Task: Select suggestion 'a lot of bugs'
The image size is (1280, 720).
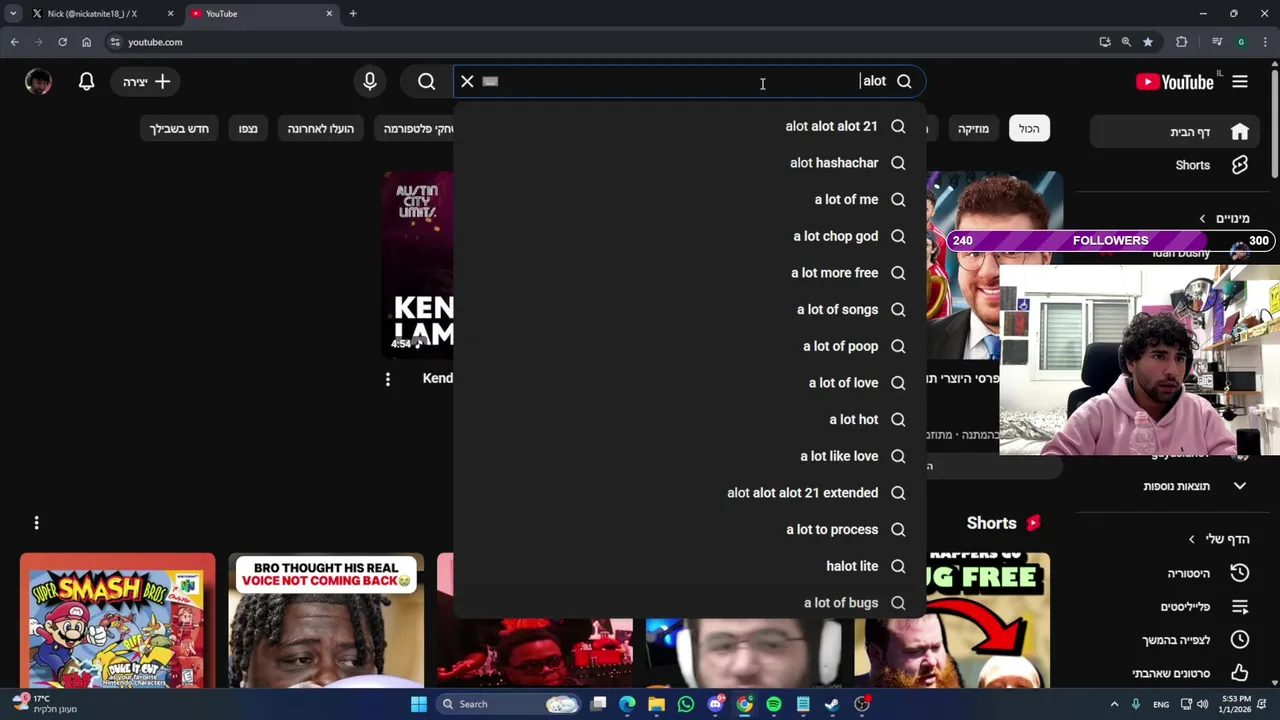Action: tap(690, 603)
